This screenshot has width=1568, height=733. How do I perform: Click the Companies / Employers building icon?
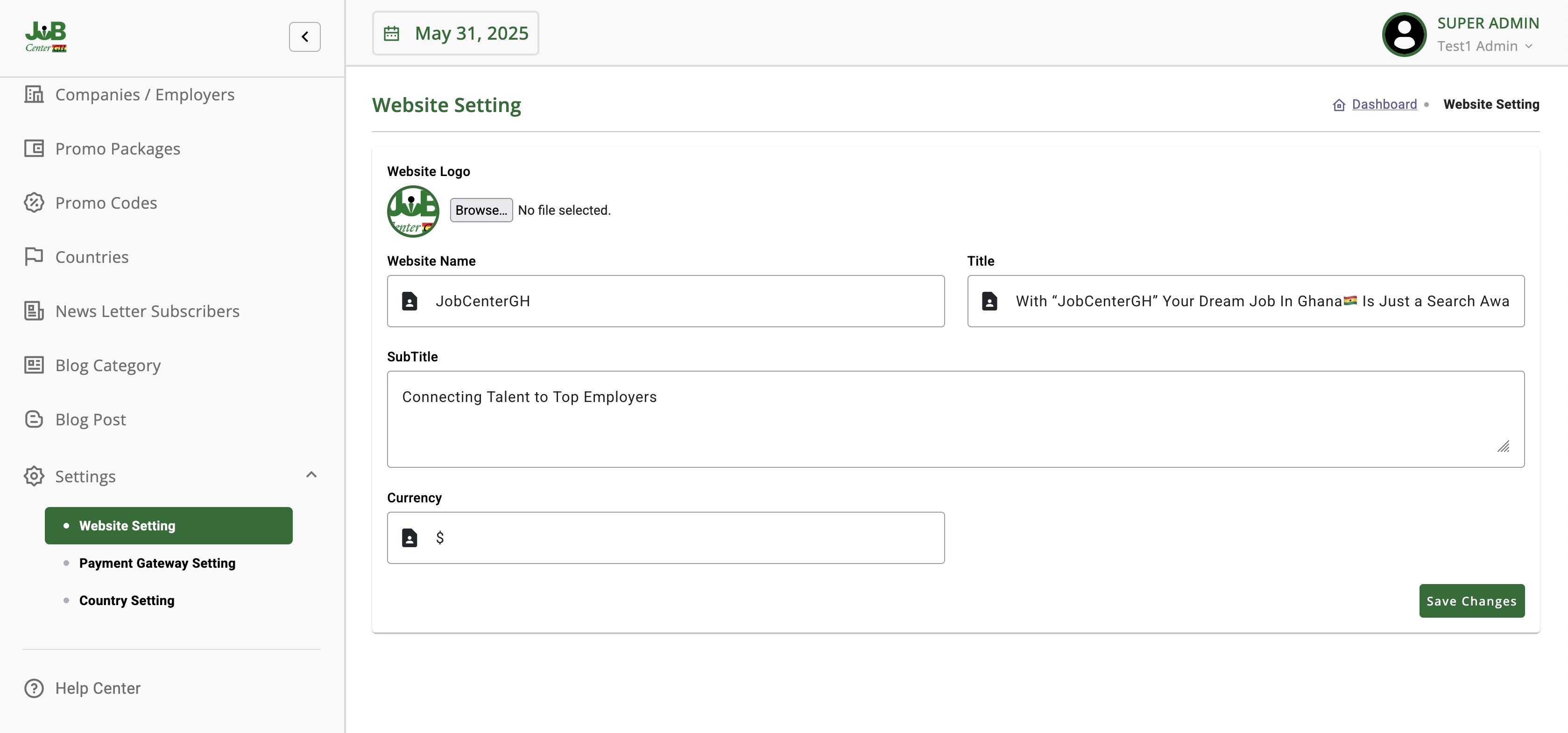(34, 94)
